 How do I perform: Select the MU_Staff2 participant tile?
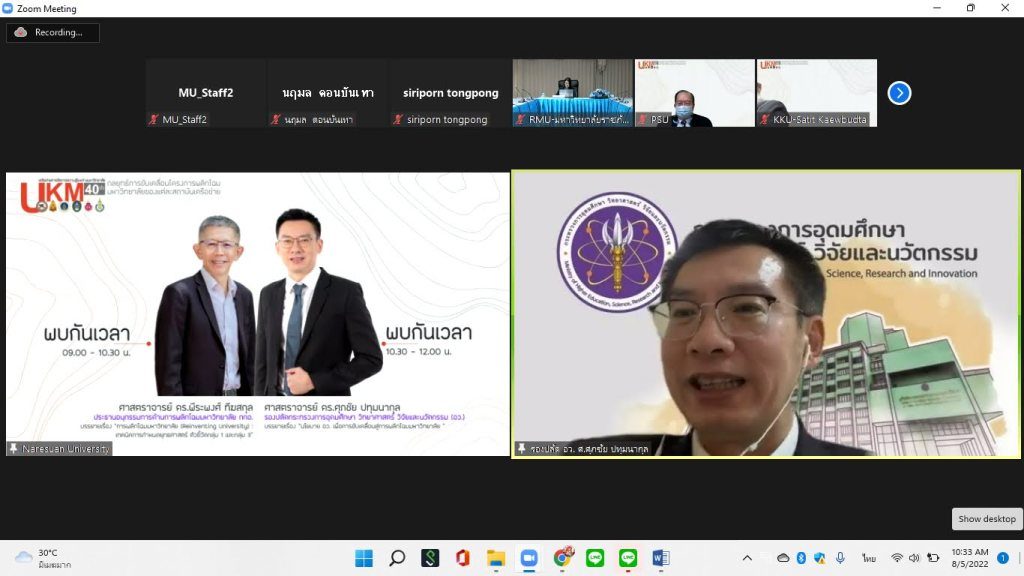205,93
